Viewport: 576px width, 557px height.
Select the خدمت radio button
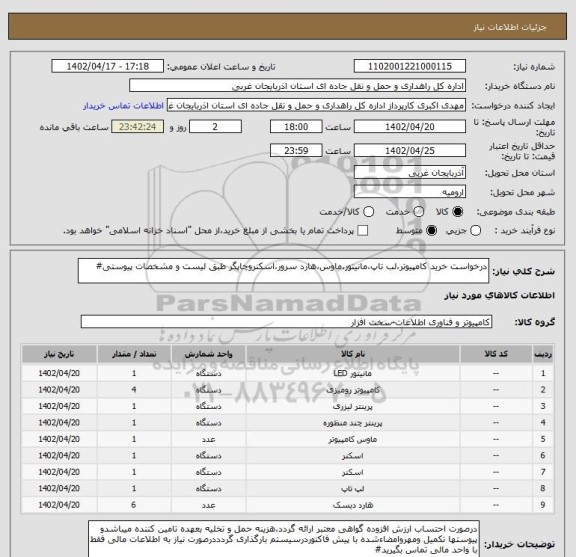coord(418,212)
